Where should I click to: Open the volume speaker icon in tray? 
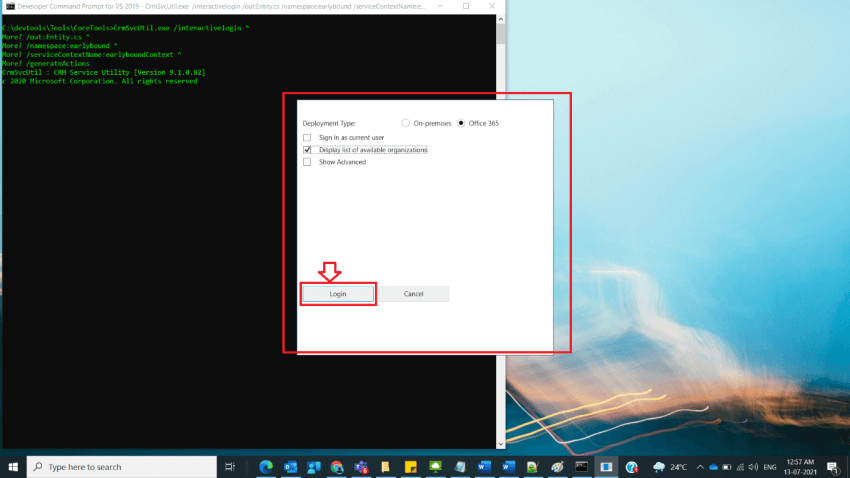click(753, 467)
